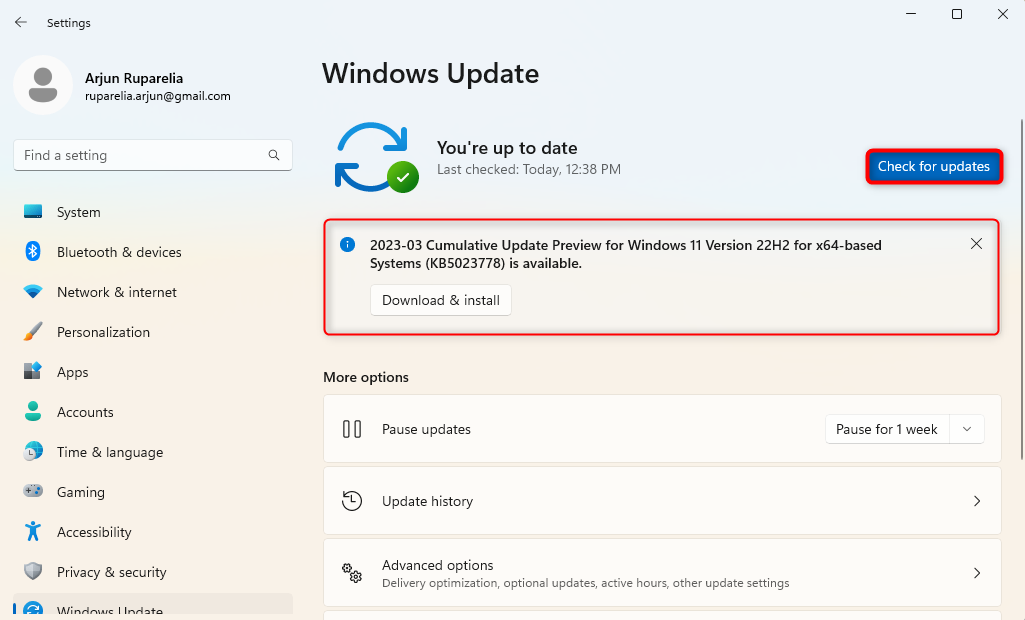Click Download & install button

[x=441, y=300]
